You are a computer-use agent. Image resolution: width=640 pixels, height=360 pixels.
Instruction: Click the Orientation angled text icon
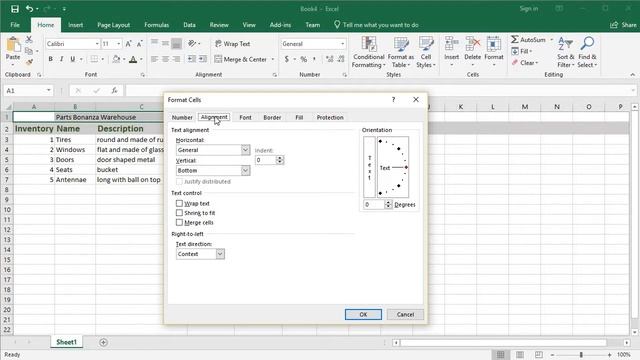pos(192,43)
